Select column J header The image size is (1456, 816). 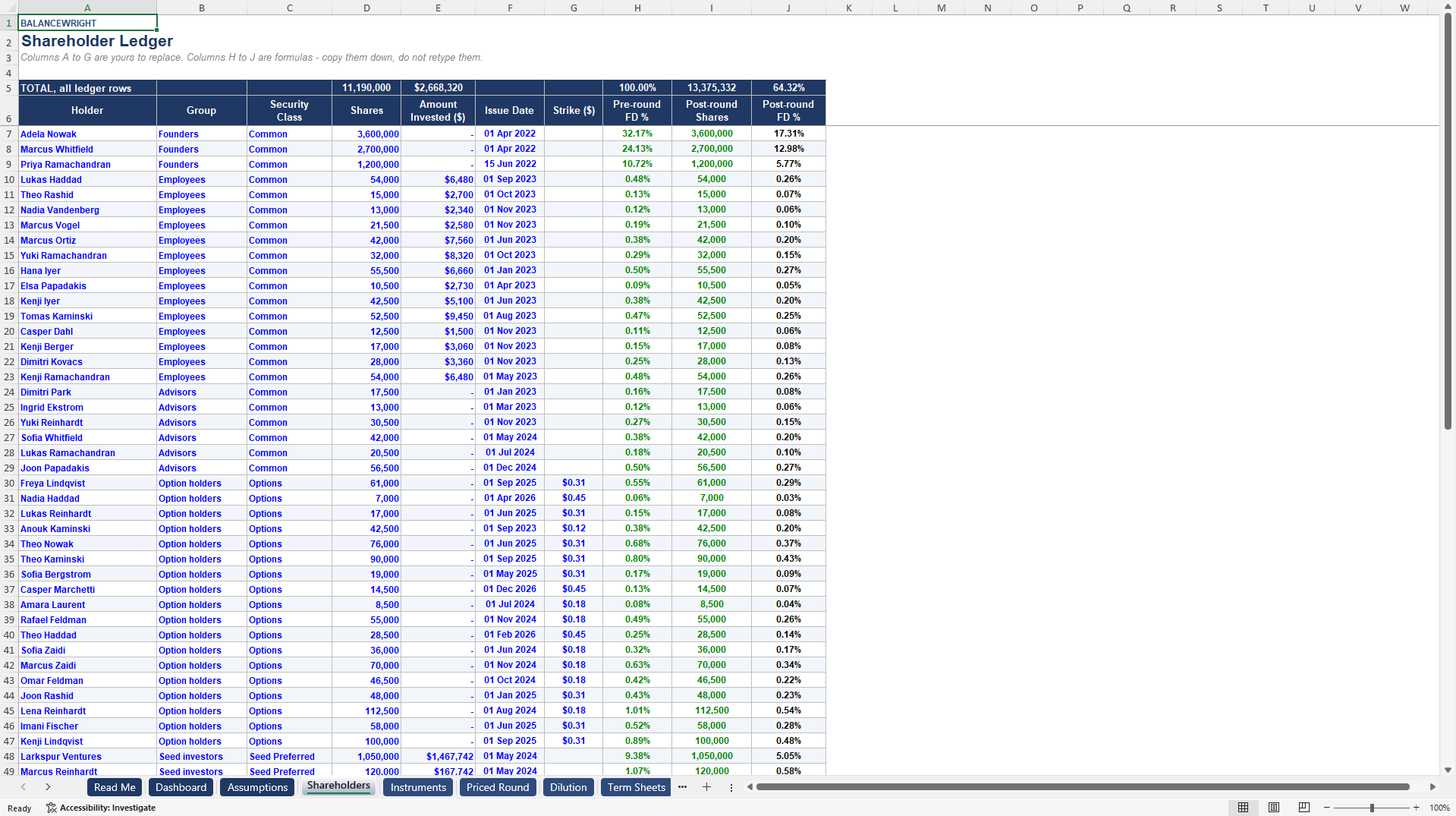pyautogui.click(x=788, y=8)
